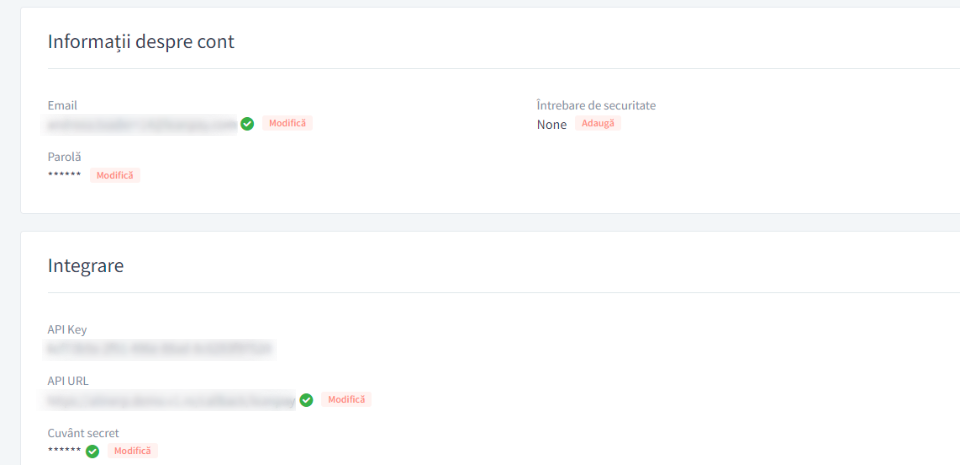Click the green checkmark beside Cuvânt secret
960x465 pixels.
pyautogui.click(x=92, y=452)
